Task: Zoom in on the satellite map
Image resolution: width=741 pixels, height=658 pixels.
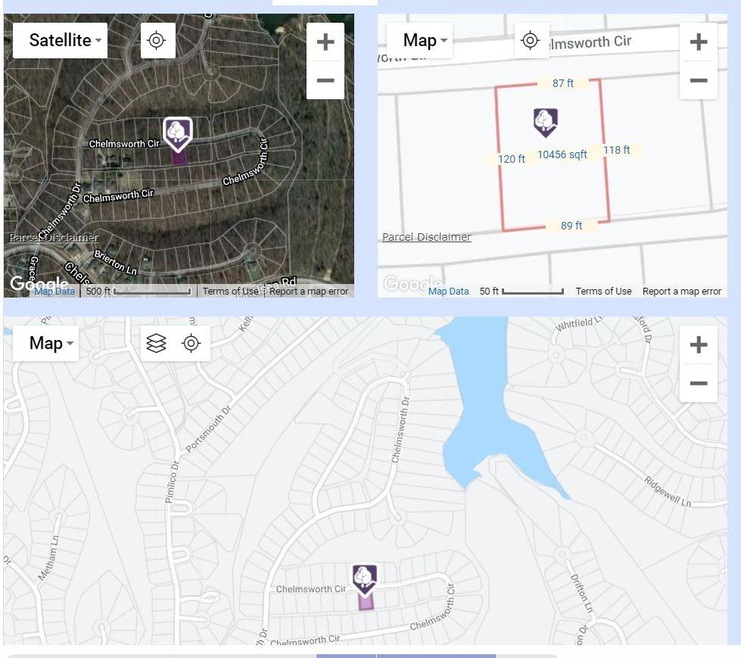Action: pyautogui.click(x=325, y=42)
